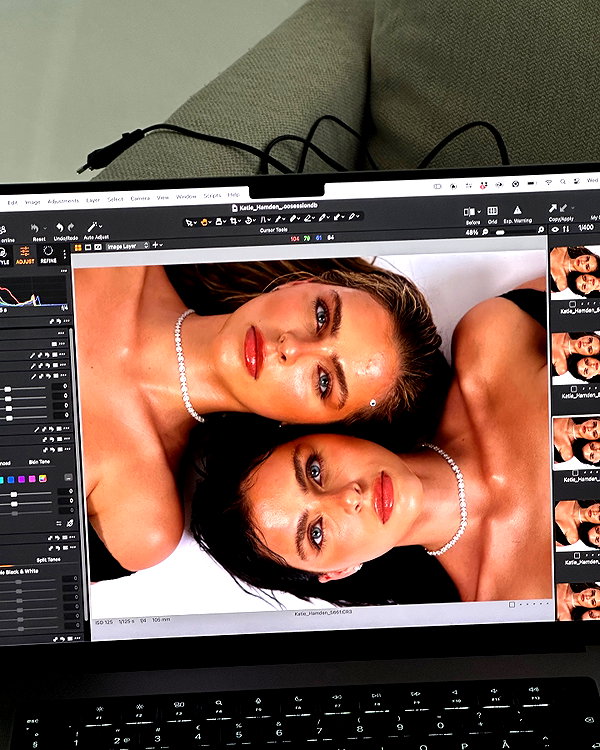Click the browser sort arrows icon

566,229
